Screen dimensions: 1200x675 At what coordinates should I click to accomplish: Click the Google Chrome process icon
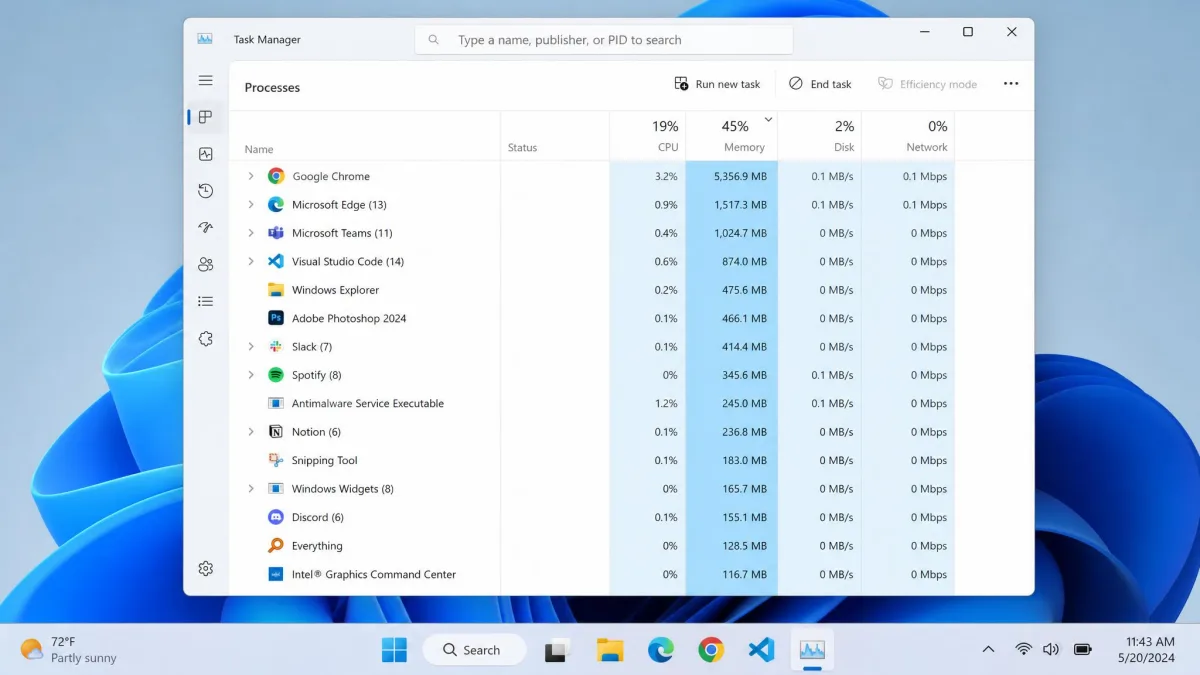[x=276, y=176]
